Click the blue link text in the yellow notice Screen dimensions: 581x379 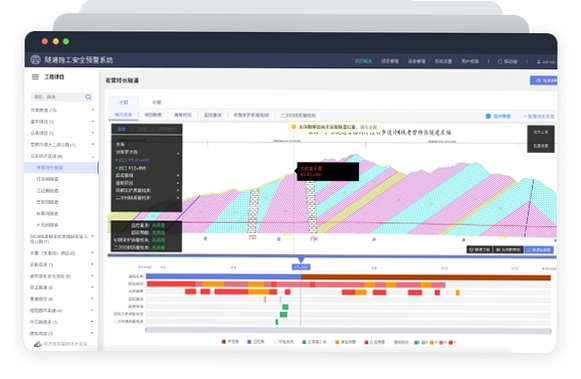[368, 127]
